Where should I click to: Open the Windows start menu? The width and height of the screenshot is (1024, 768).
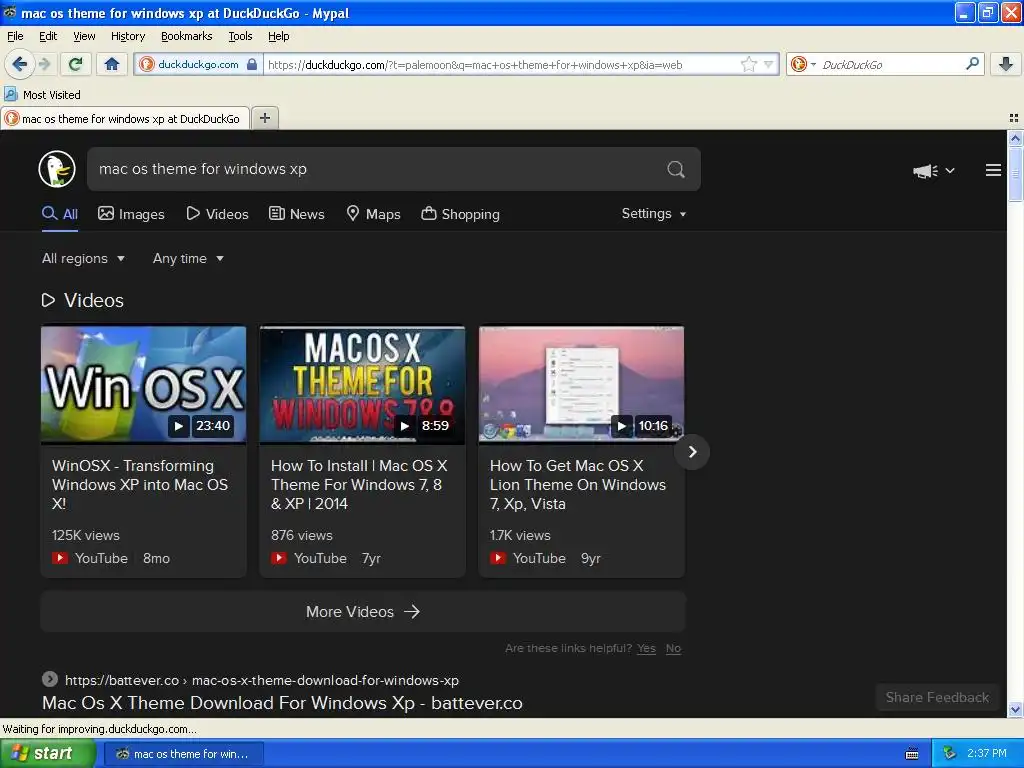pyautogui.click(x=46, y=754)
